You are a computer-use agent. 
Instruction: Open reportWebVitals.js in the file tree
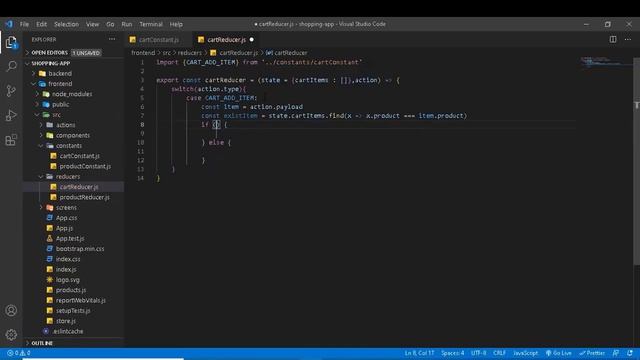80,300
